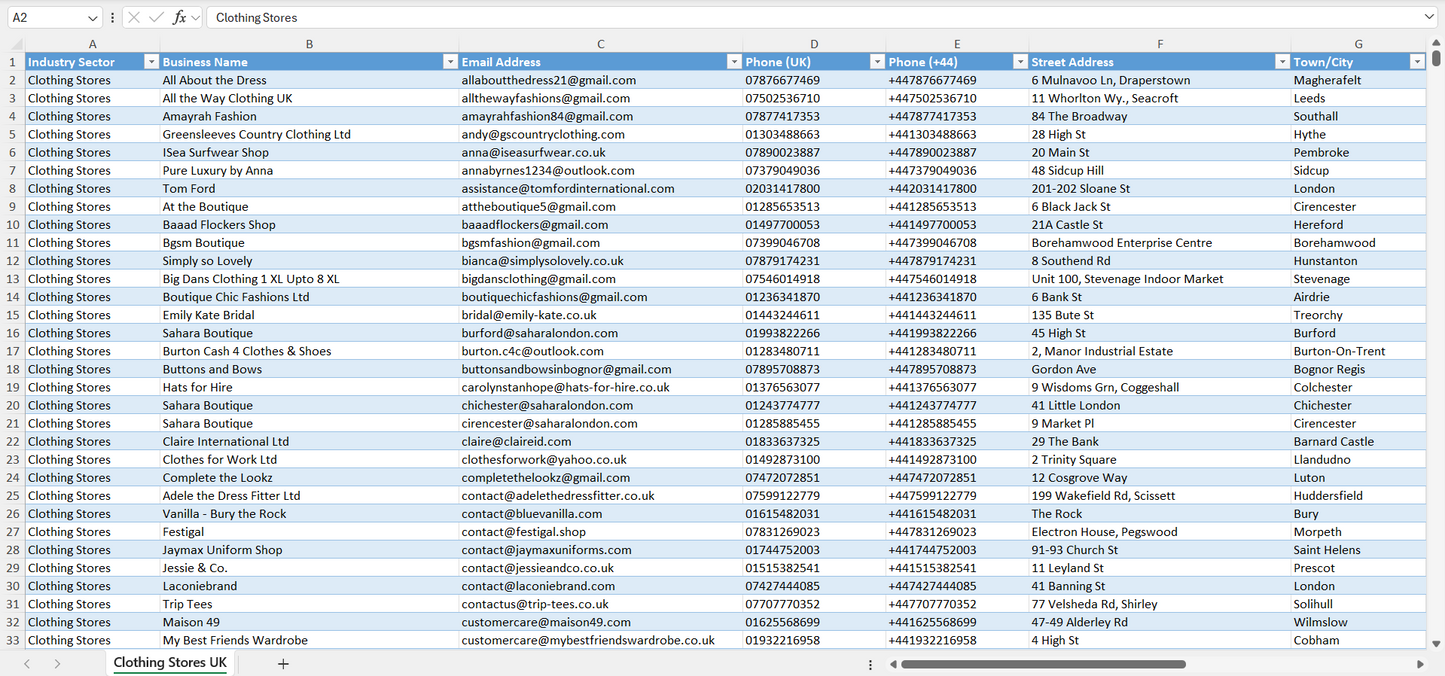Click the sheet tab bar splitter dots
The width and height of the screenshot is (1445, 676).
coord(870,664)
